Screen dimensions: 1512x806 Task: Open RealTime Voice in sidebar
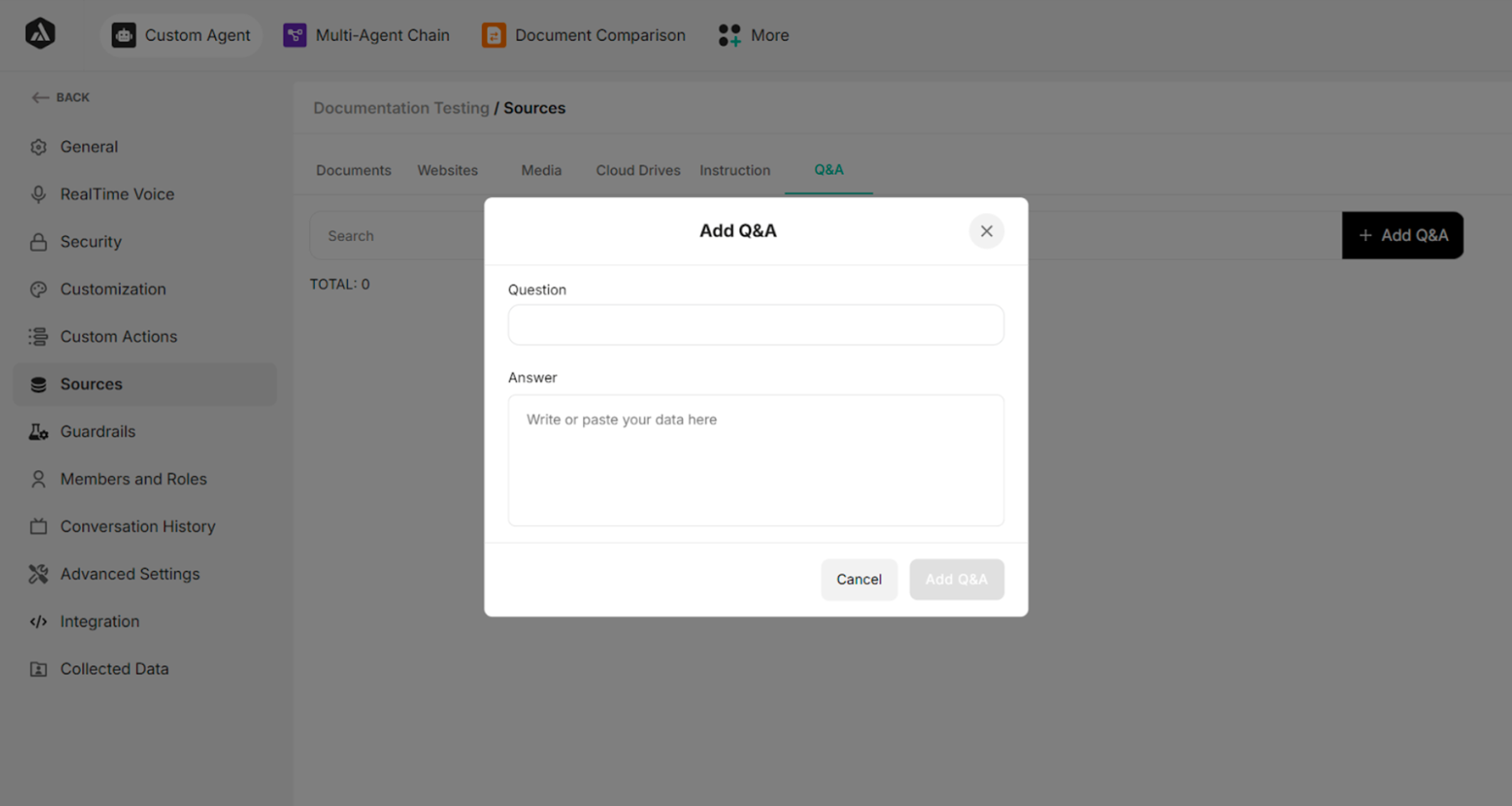tap(145, 194)
